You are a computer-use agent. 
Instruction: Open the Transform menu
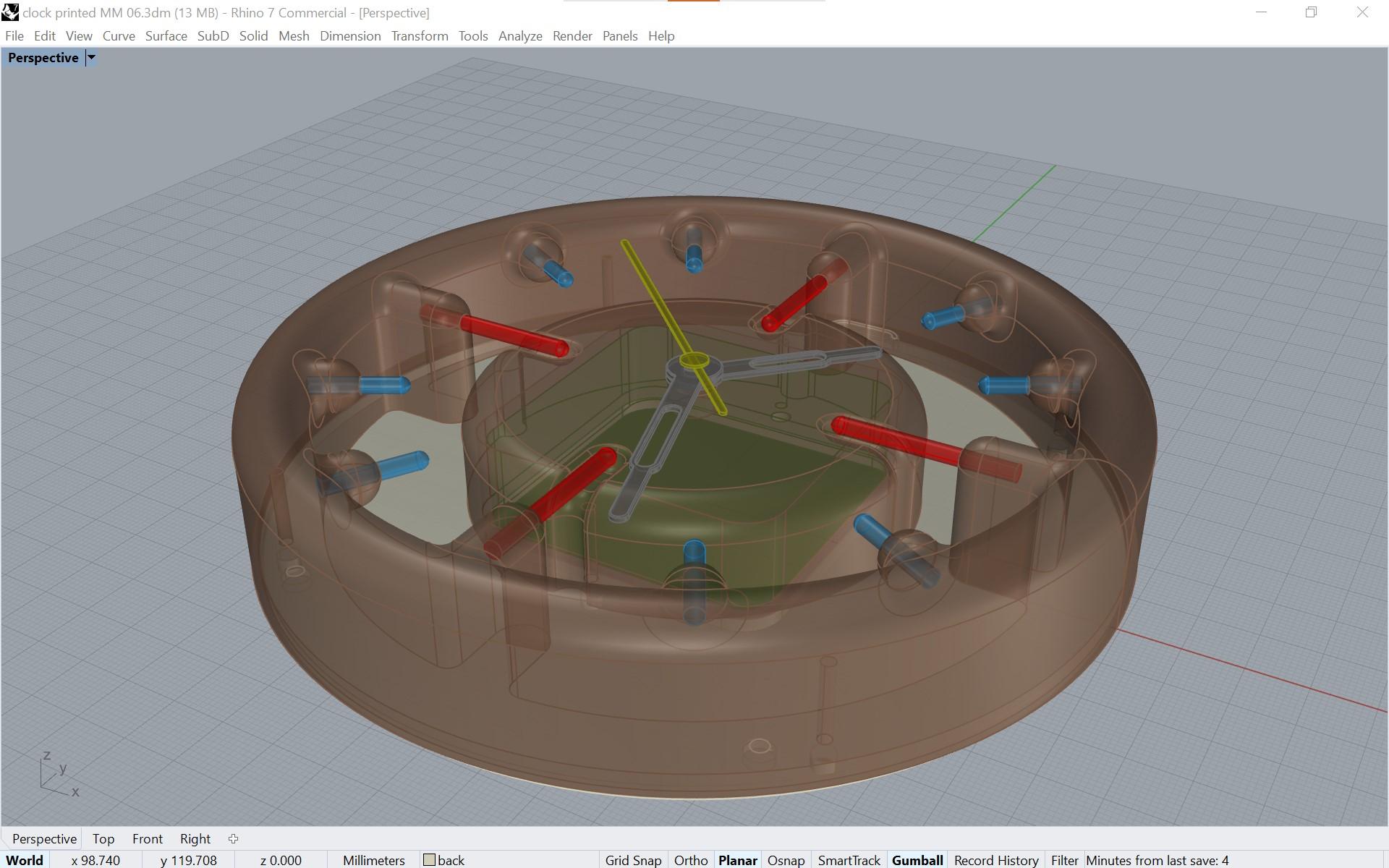(x=418, y=35)
